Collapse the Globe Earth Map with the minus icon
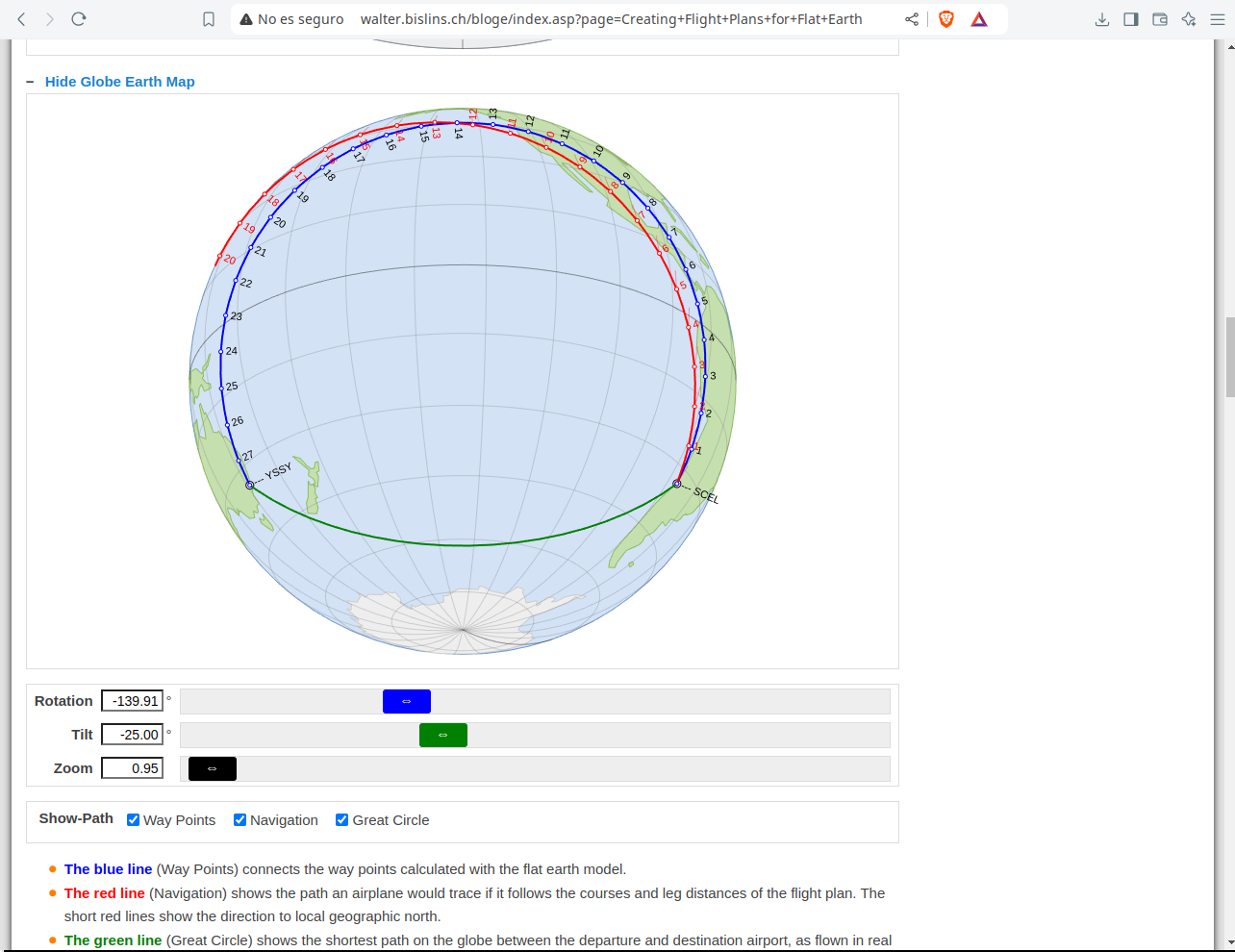Image resolution: width=1235 pixels, height=952 pixels. pyautogui.click(x=30, y=82)
